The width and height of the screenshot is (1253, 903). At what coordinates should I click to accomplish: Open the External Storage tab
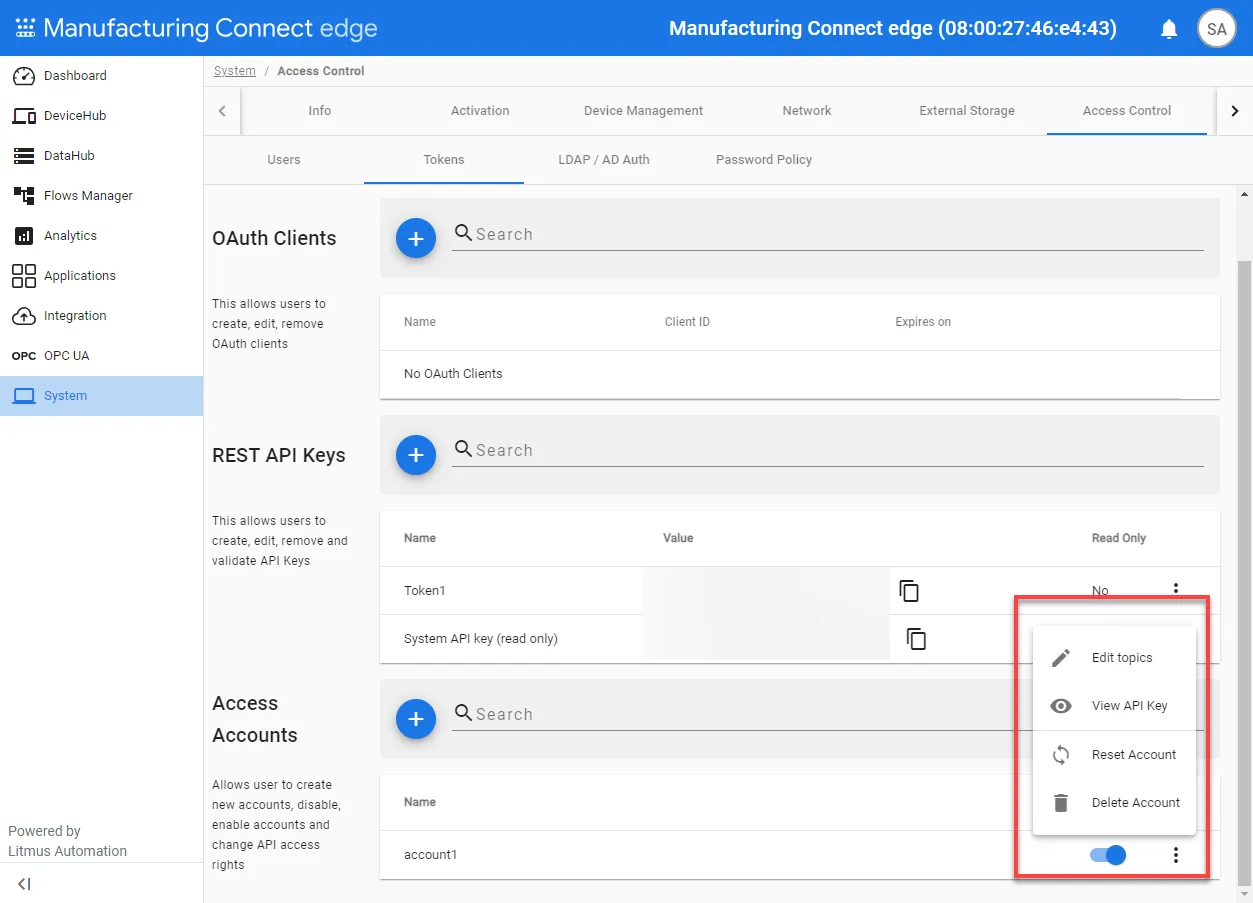967,111
